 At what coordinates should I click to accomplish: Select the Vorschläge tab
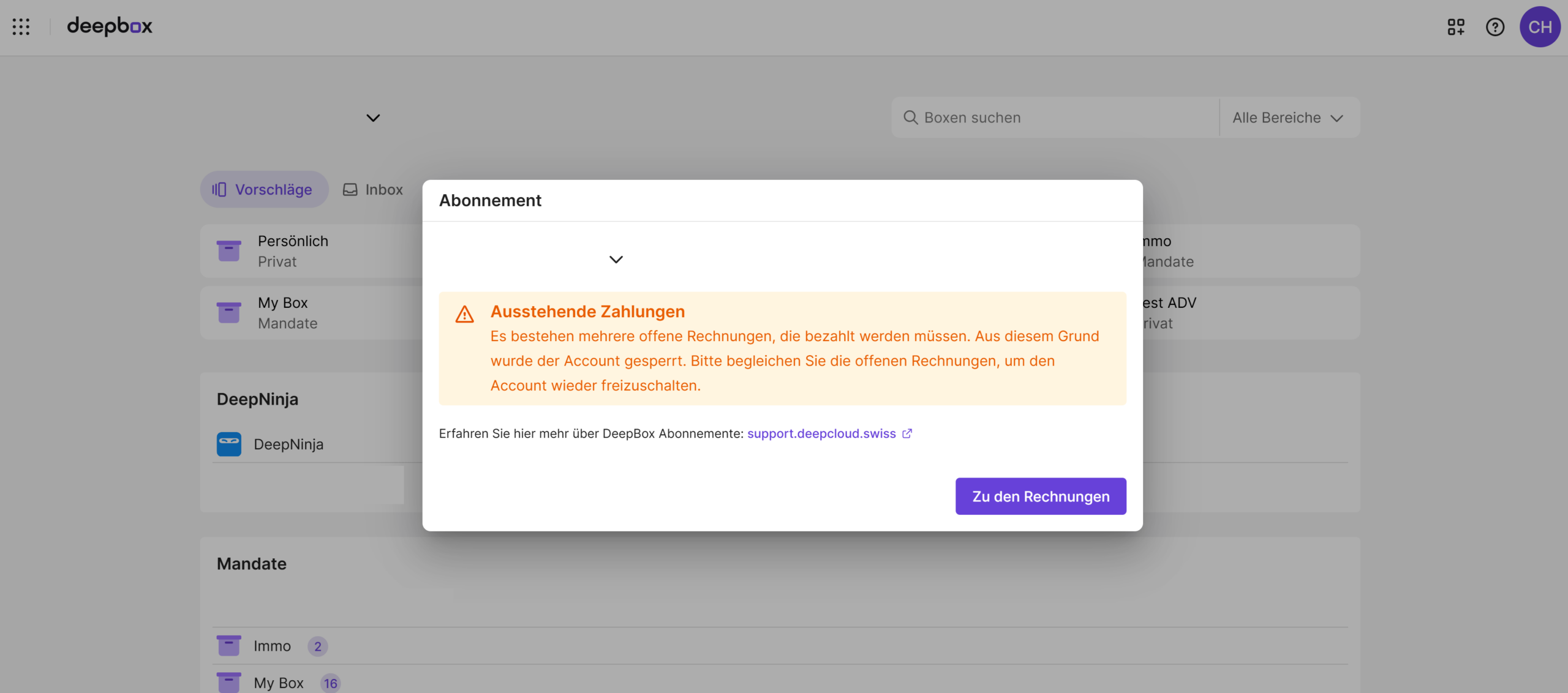click(x=264, y=190)
